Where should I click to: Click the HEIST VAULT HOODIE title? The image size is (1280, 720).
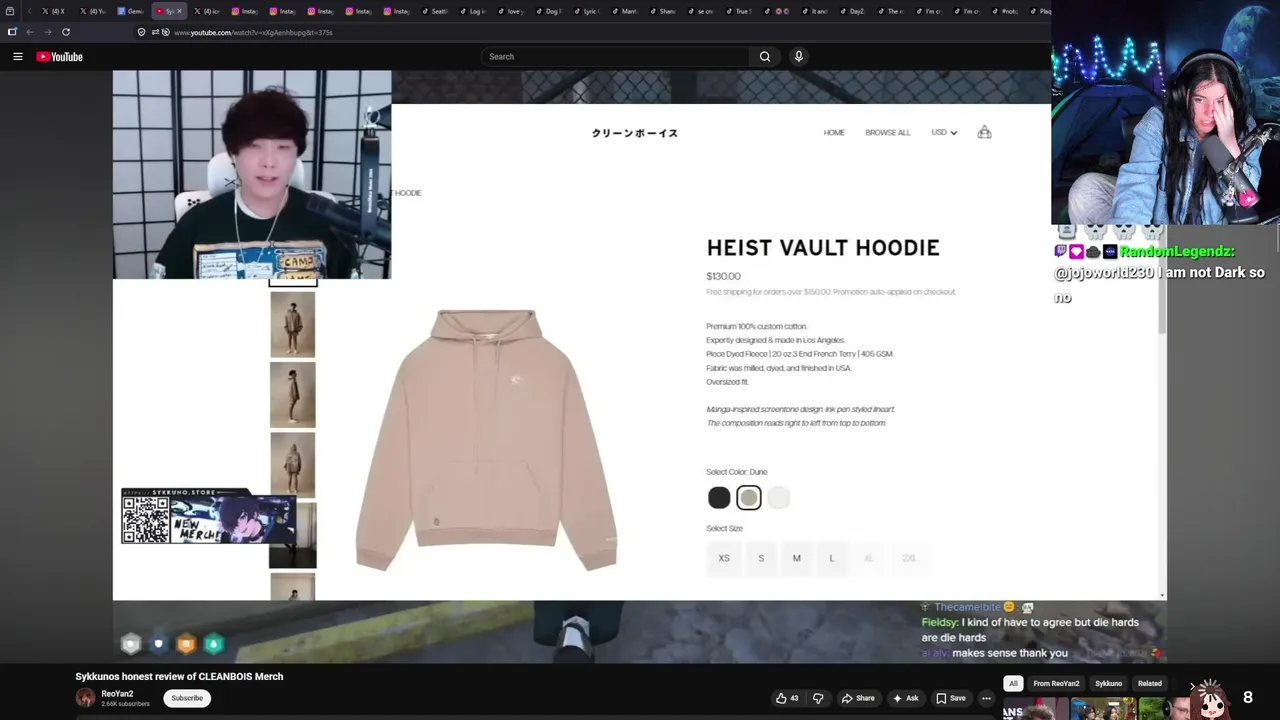tap(823, 248)
